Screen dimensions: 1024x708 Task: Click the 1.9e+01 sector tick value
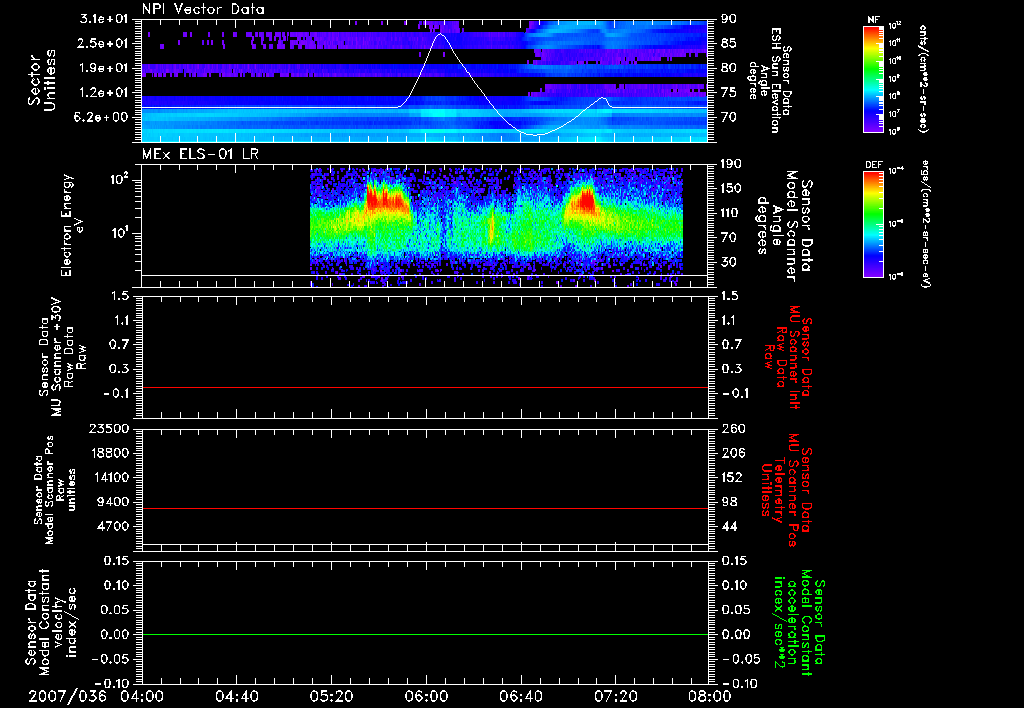pyautogui.click(x=104, y=68)
